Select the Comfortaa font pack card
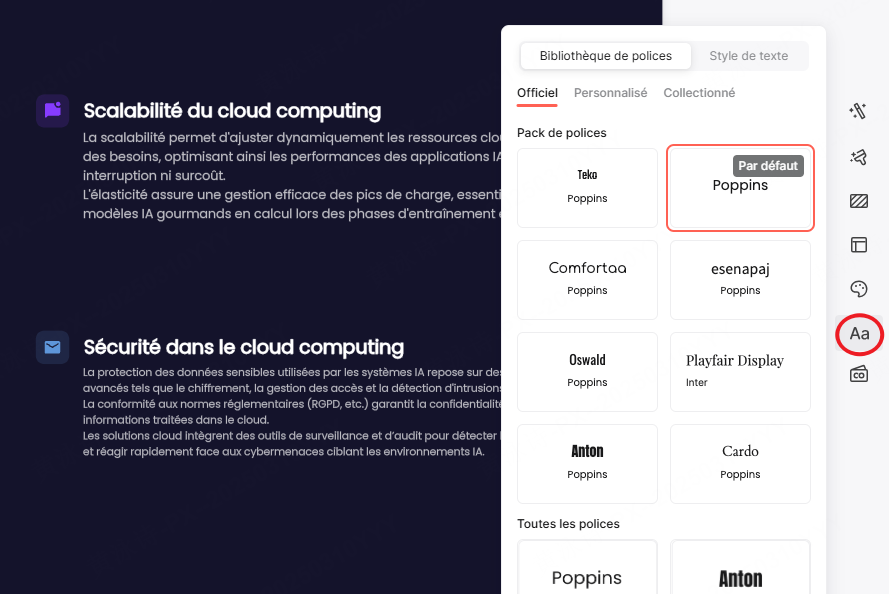The image size is (889, 594). [x=587, y=279]
